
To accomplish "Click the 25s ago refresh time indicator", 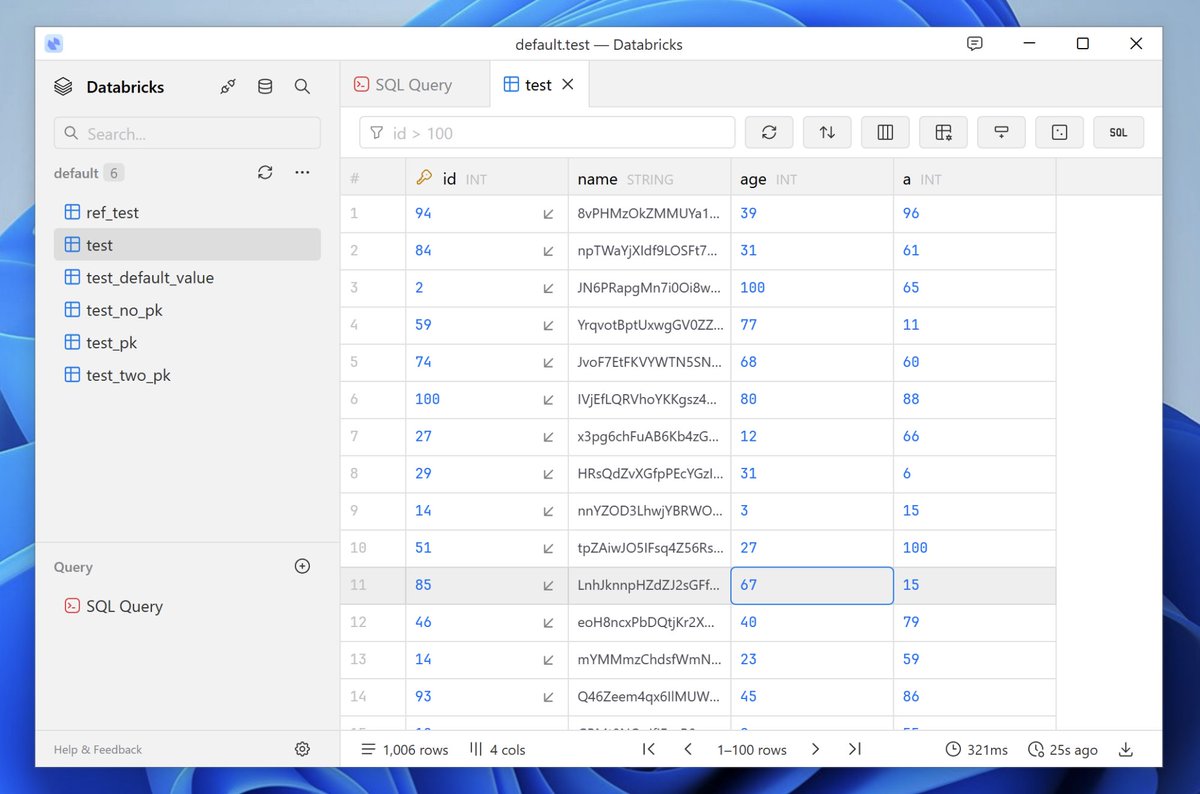I will point(1063,749).
